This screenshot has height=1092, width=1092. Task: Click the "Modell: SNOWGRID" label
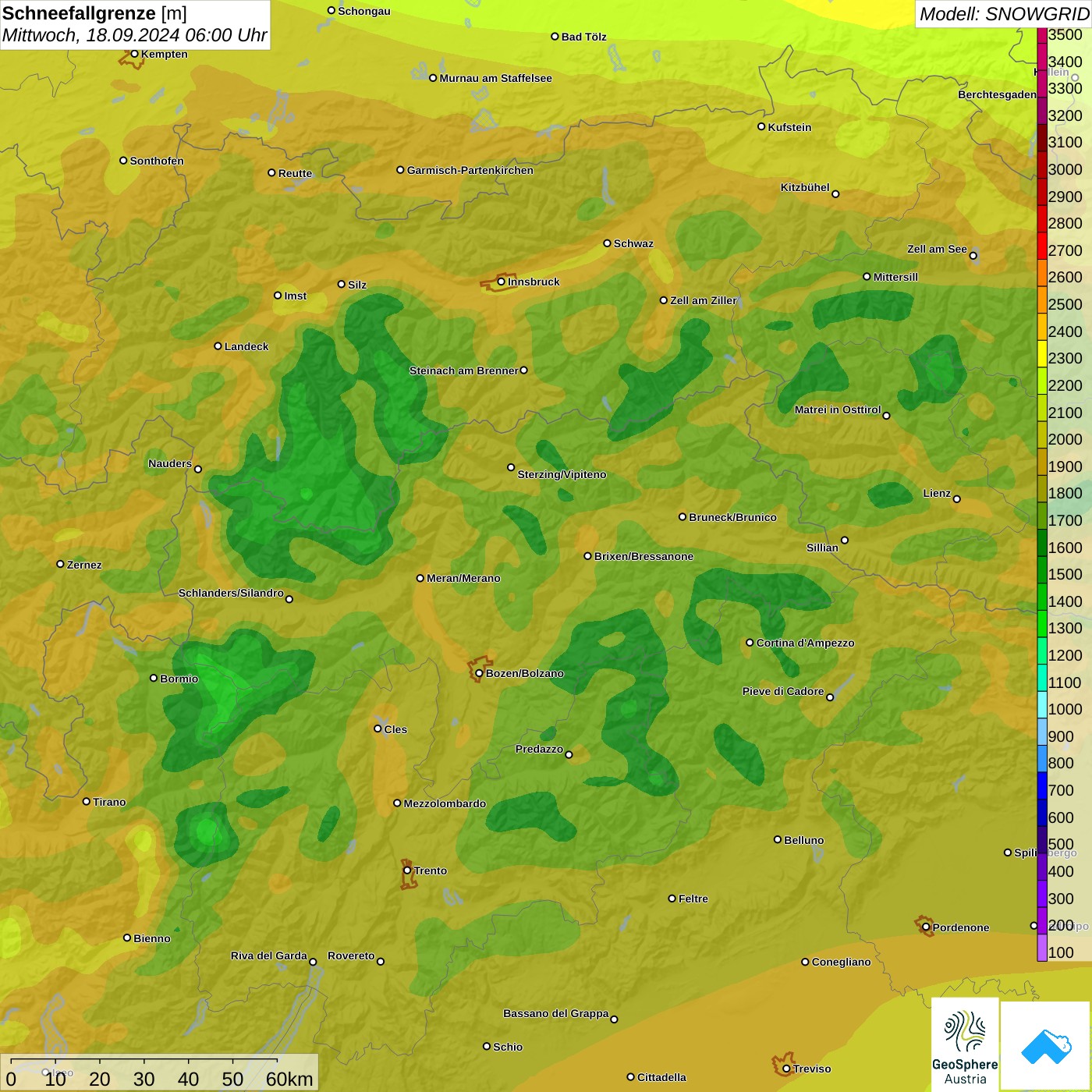[1004, 14]
